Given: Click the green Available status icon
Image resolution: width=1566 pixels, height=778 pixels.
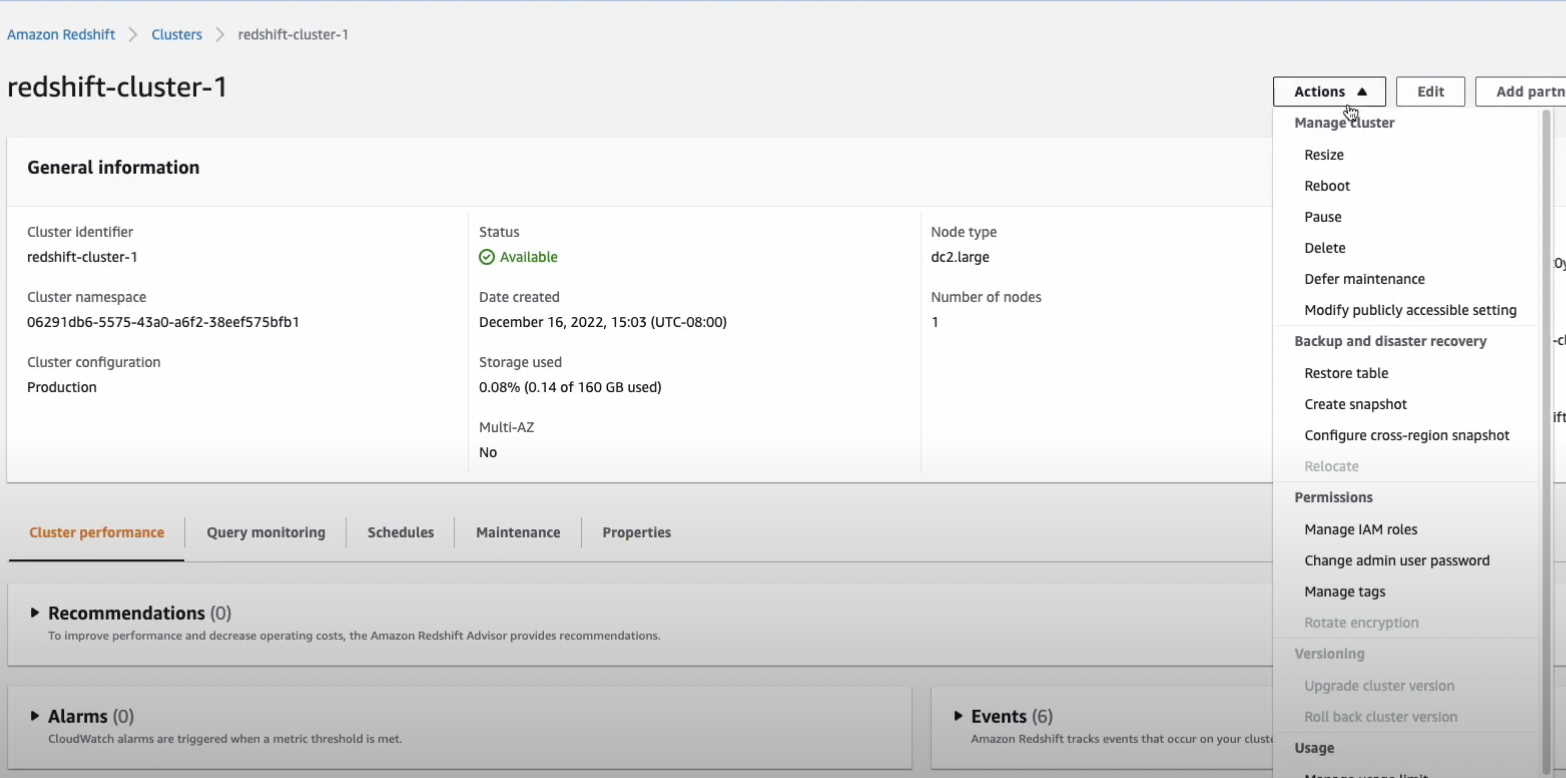Looking at the screenshot, I should pos(487,257).
